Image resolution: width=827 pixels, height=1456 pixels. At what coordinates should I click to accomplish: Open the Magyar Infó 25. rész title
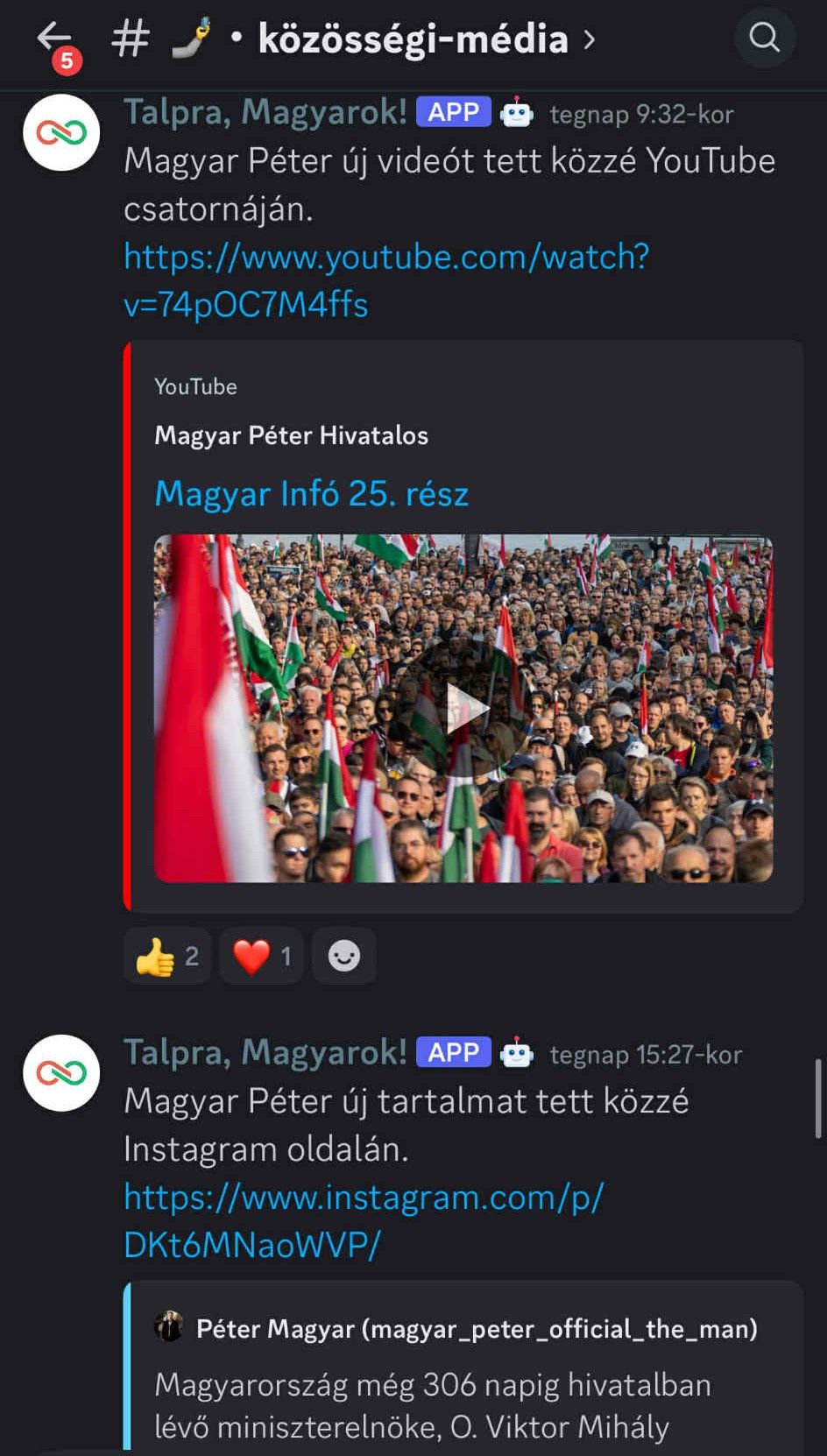312,494
